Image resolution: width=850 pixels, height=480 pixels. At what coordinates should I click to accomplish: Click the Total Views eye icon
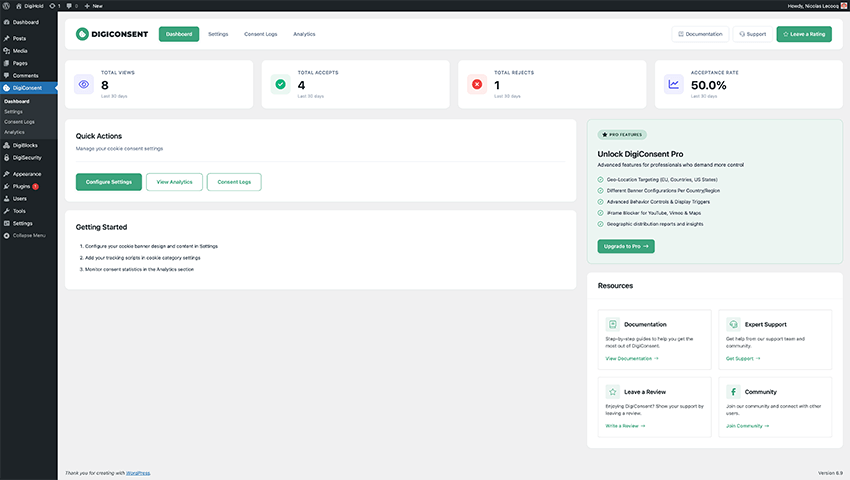[x=84, y=85]
